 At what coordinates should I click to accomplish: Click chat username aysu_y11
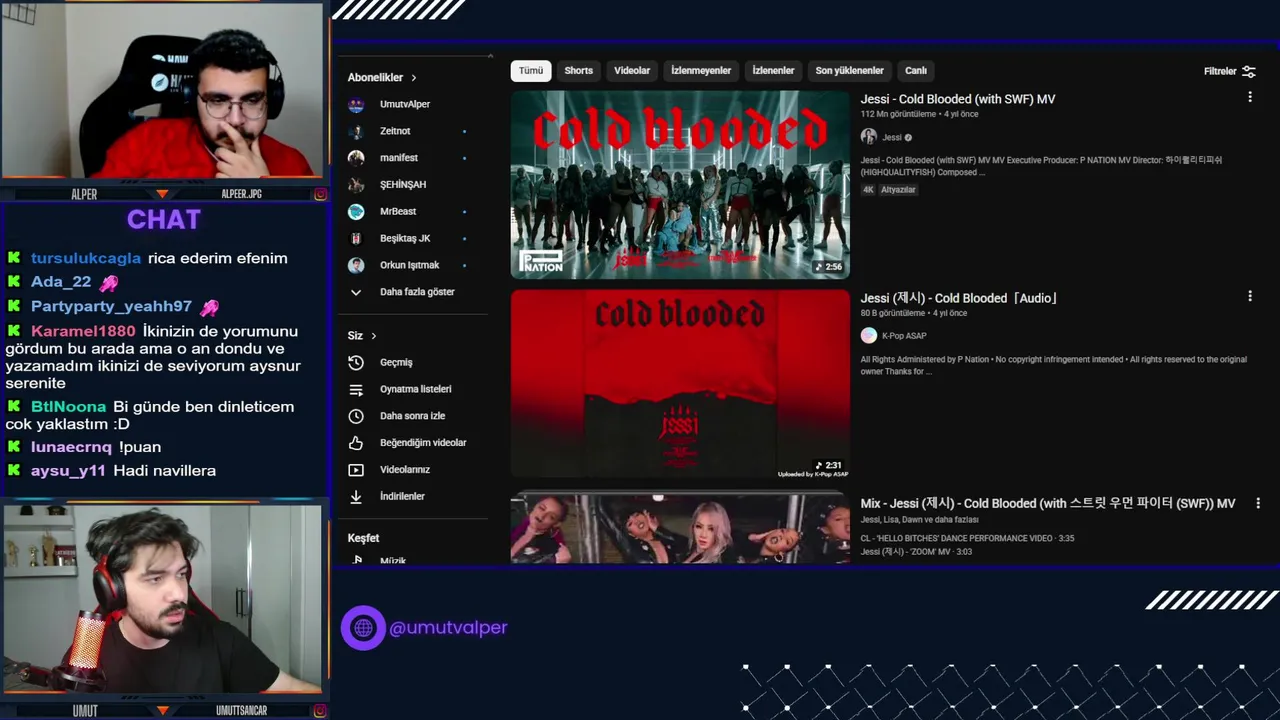pos(68,471)
